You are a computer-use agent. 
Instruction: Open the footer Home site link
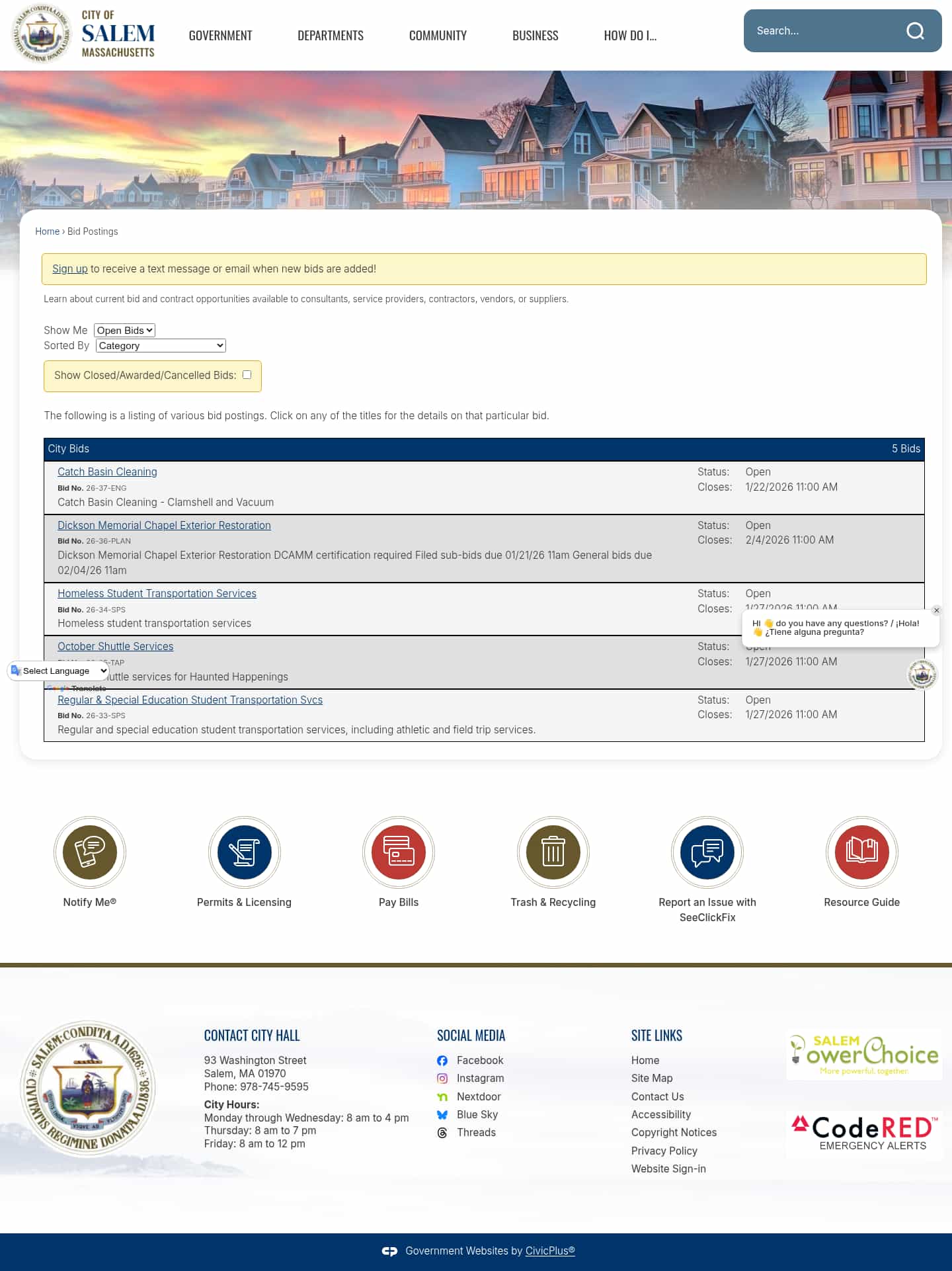tap(645, 1061)
